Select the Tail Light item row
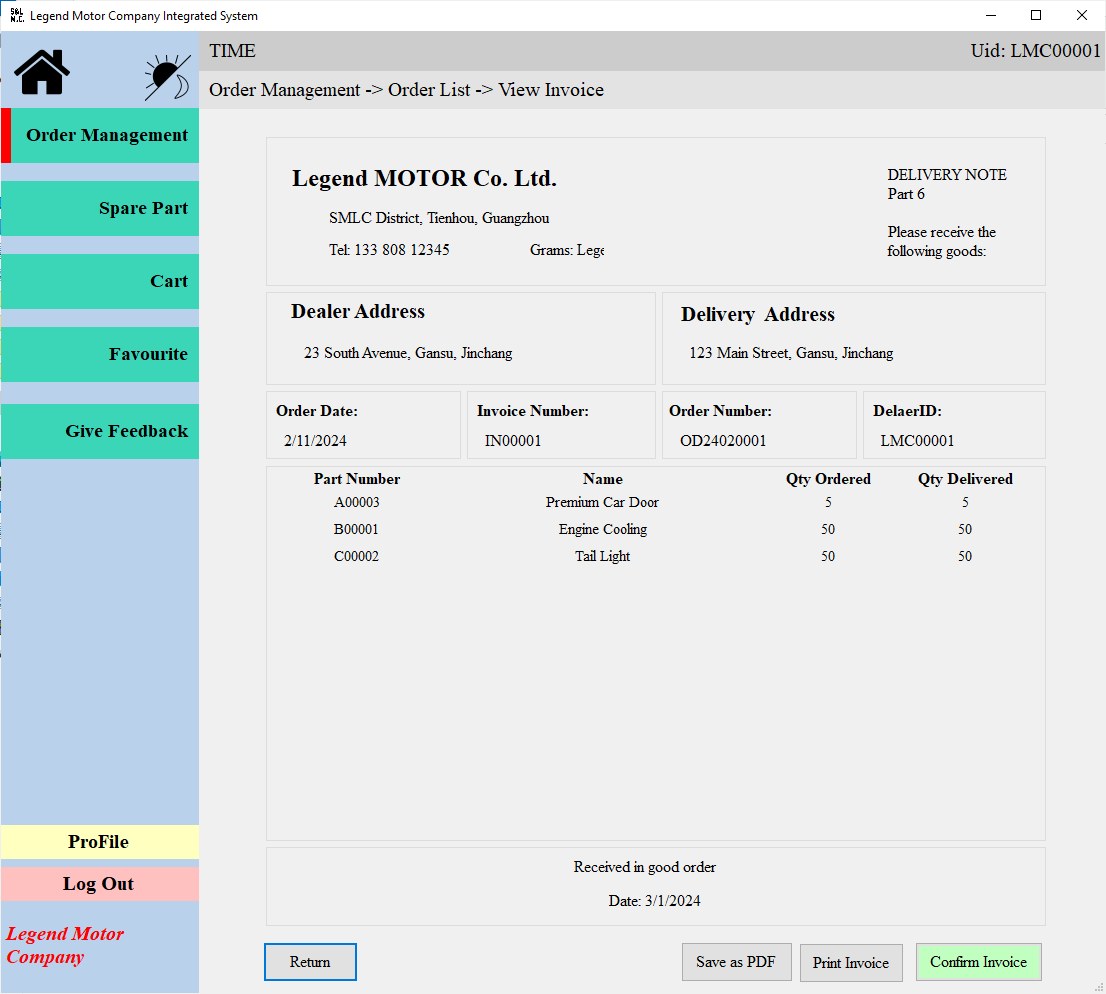This screenshot has width=1106, height=994. (x=602, y=557)
